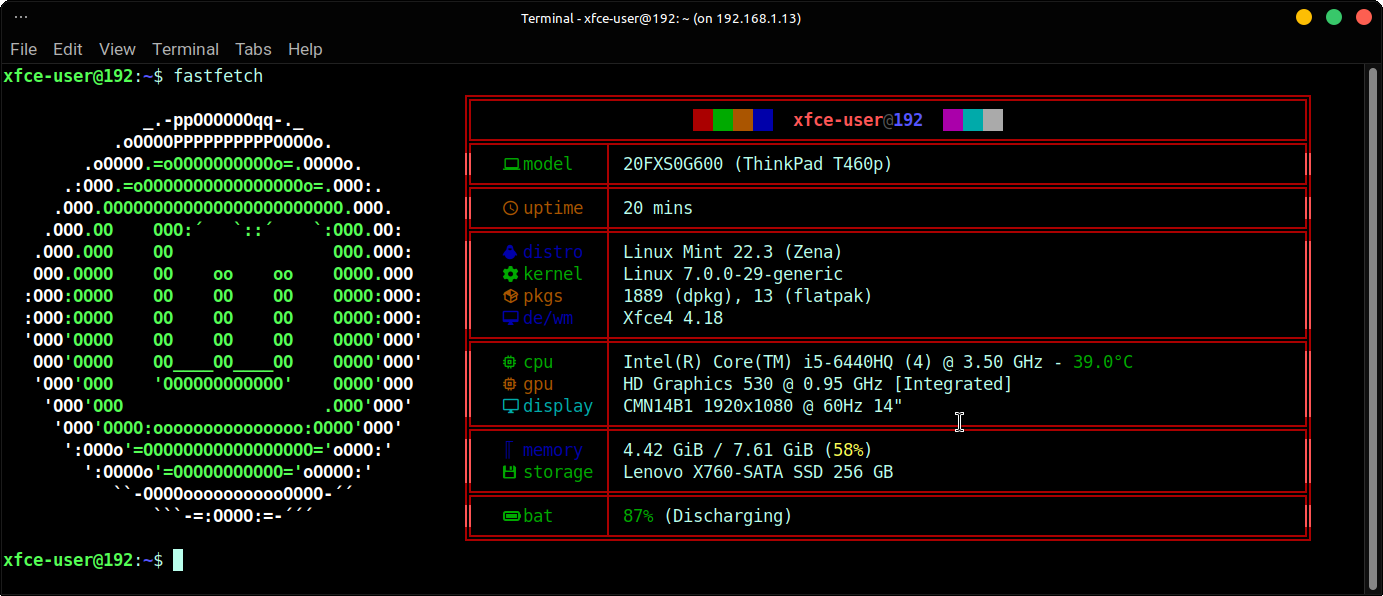
Task: Click the 'memory' label
Action: coord(553,450)
